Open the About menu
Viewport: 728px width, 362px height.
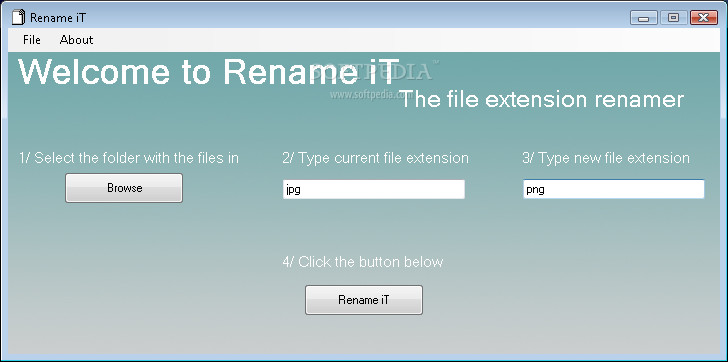coord(77,40)
